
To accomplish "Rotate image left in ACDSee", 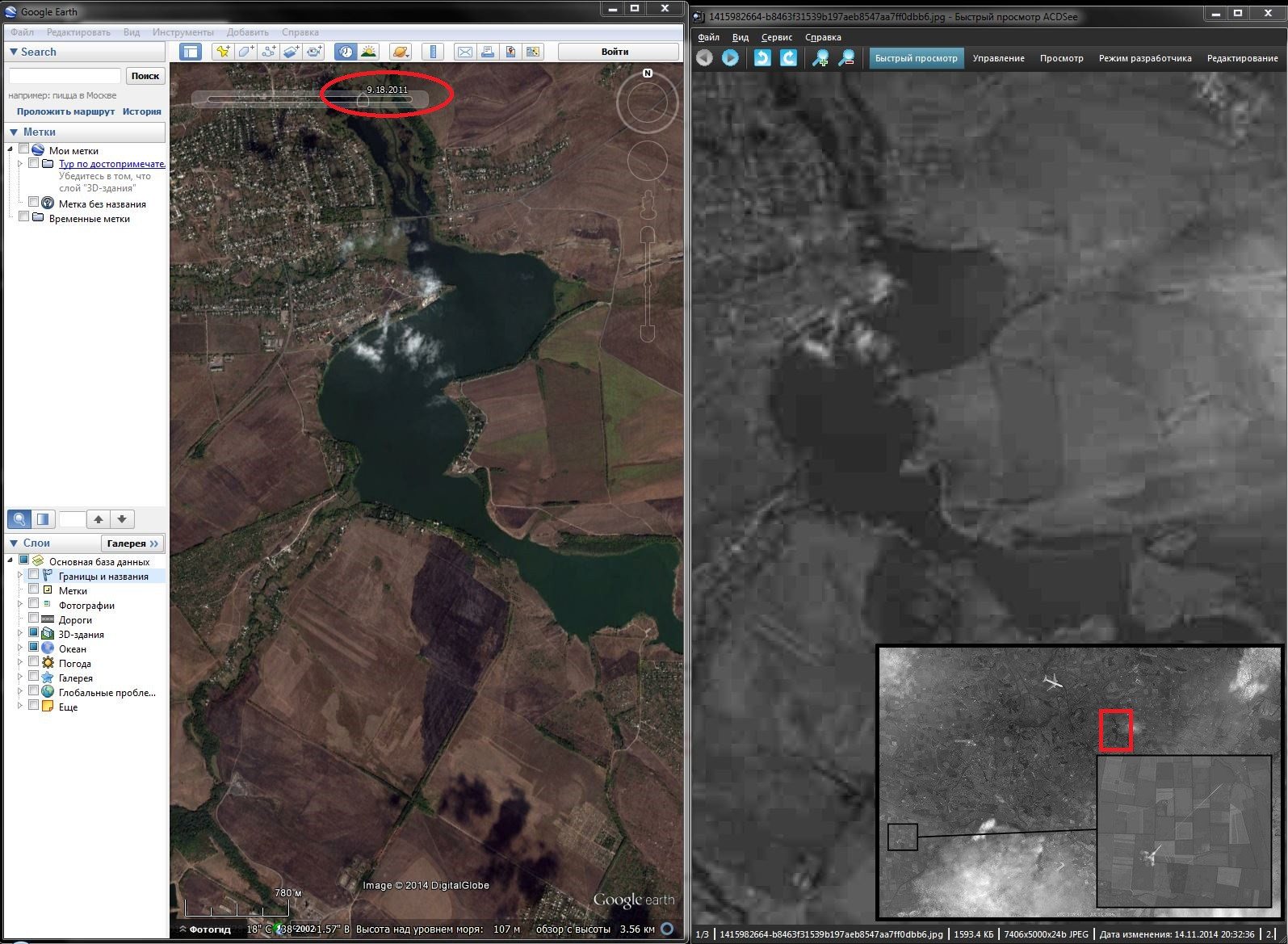I will 762,58.
